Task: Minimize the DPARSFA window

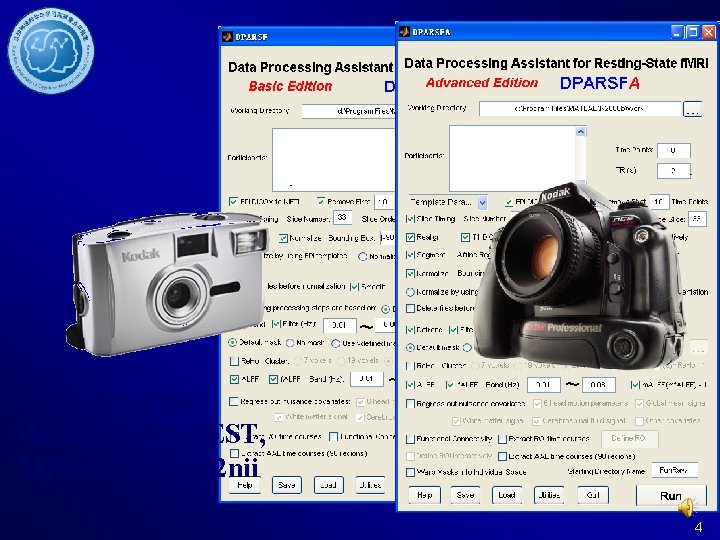Action: tap(677, 32)
